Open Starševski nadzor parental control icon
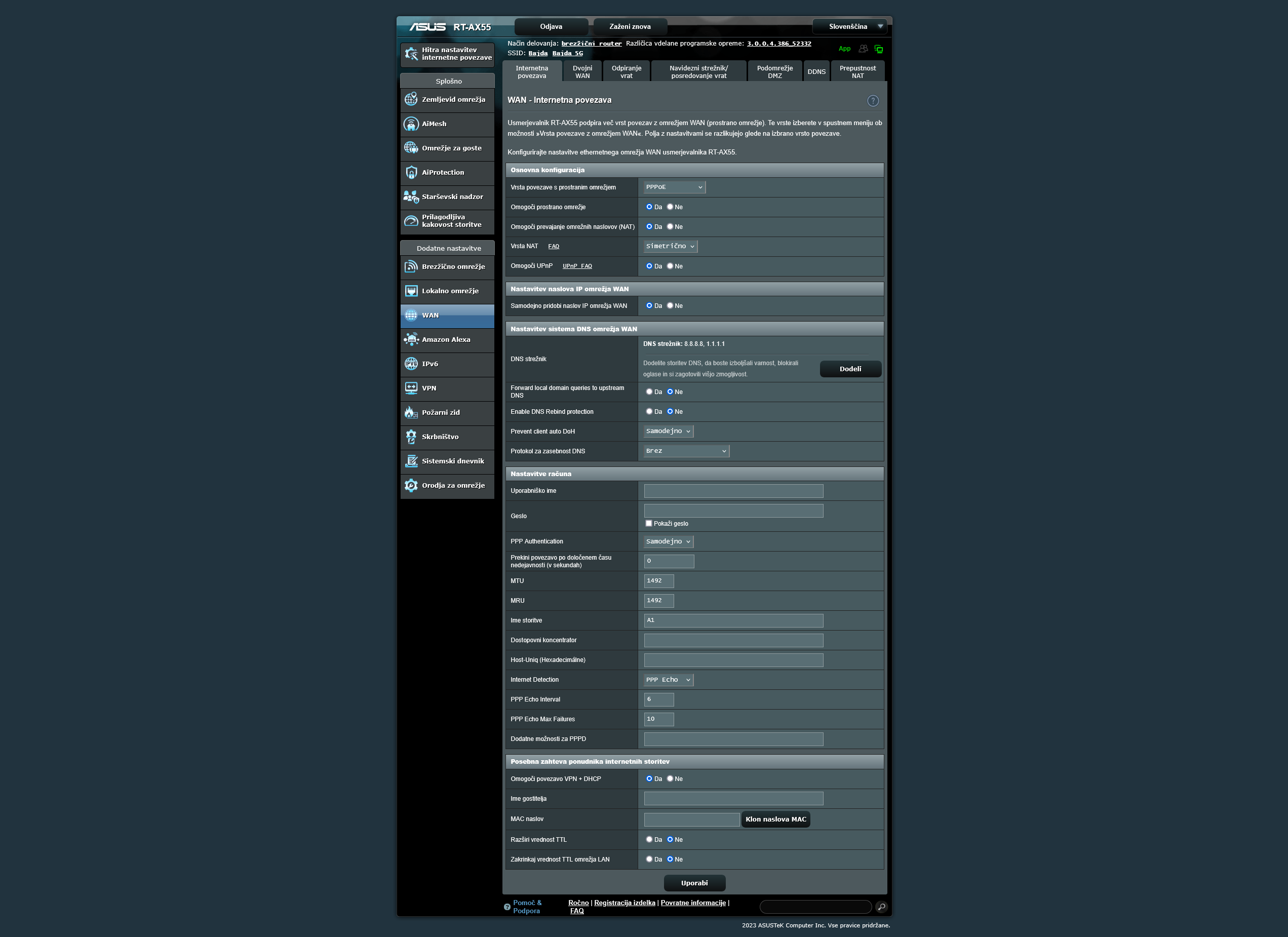 tap(411, 197)
